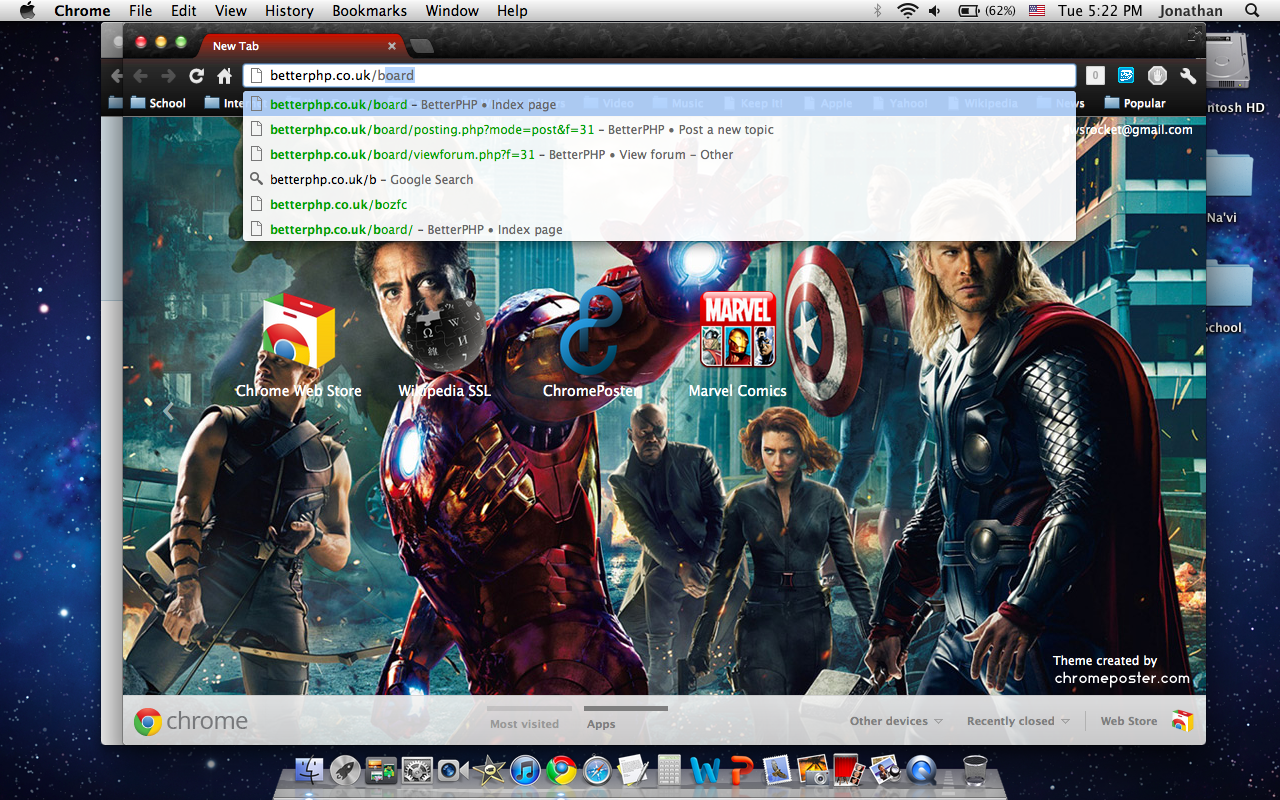
Task: Open Mission Control from the dock
Action: pyautogui.click(x=381, y=770)
